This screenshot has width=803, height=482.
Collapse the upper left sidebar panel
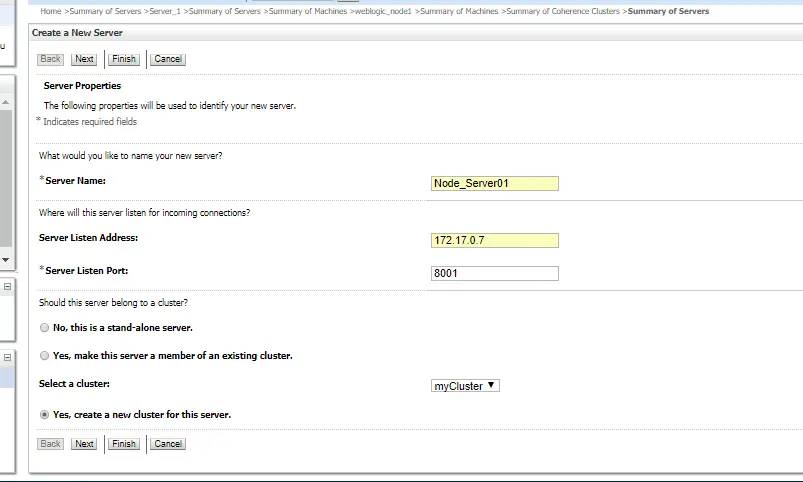pos(7,286)
